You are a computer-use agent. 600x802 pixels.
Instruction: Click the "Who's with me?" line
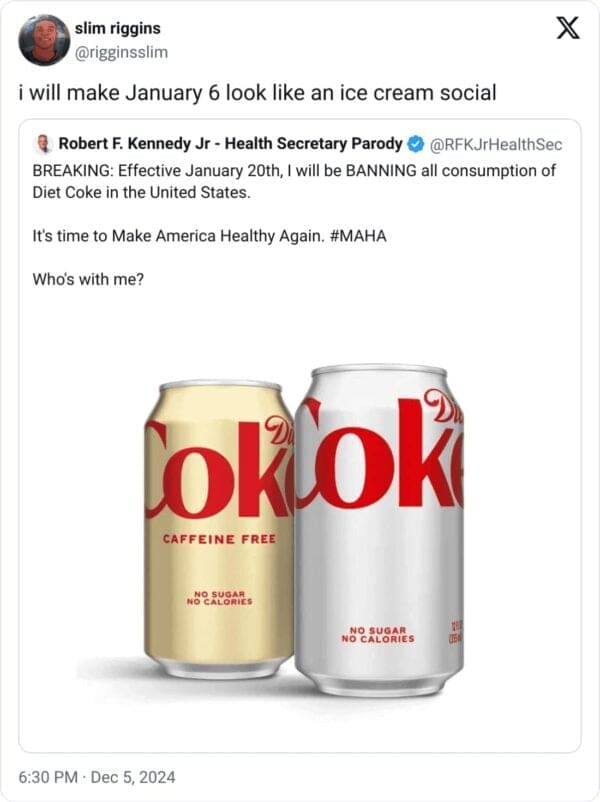pyautogui.click(x=88, y=279)
